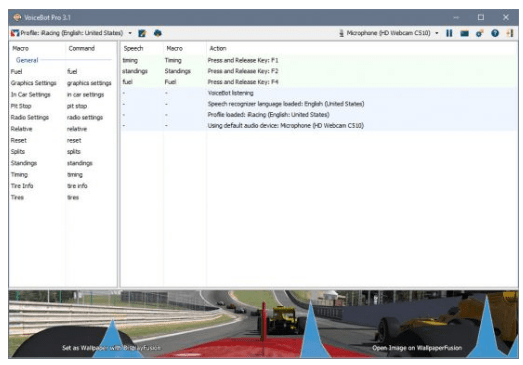Image resolution: width=523 pixels, height=365 pixels.
Task: Click the VoiceBot Pro app icon in title bar
Action: click(x=17, y=17)
